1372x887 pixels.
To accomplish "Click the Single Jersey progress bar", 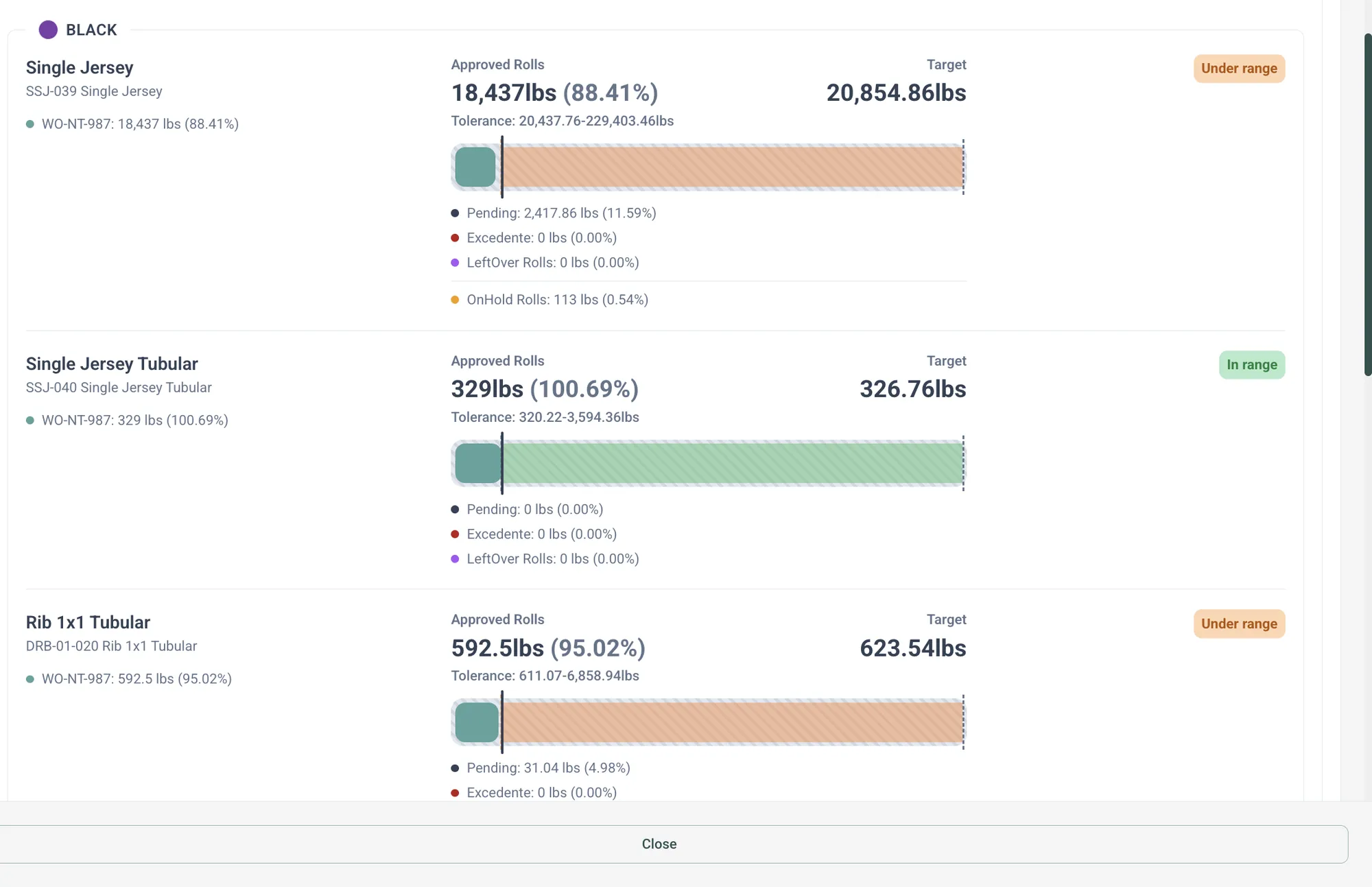I will (708, 167).
